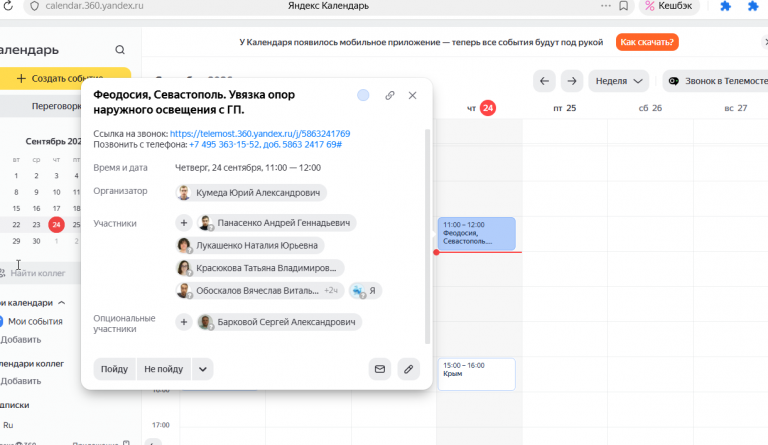Open the 11:00 – 12:00 Феодосия event block
The width and height of the screenshot is (768, 445).
point(477,234)
